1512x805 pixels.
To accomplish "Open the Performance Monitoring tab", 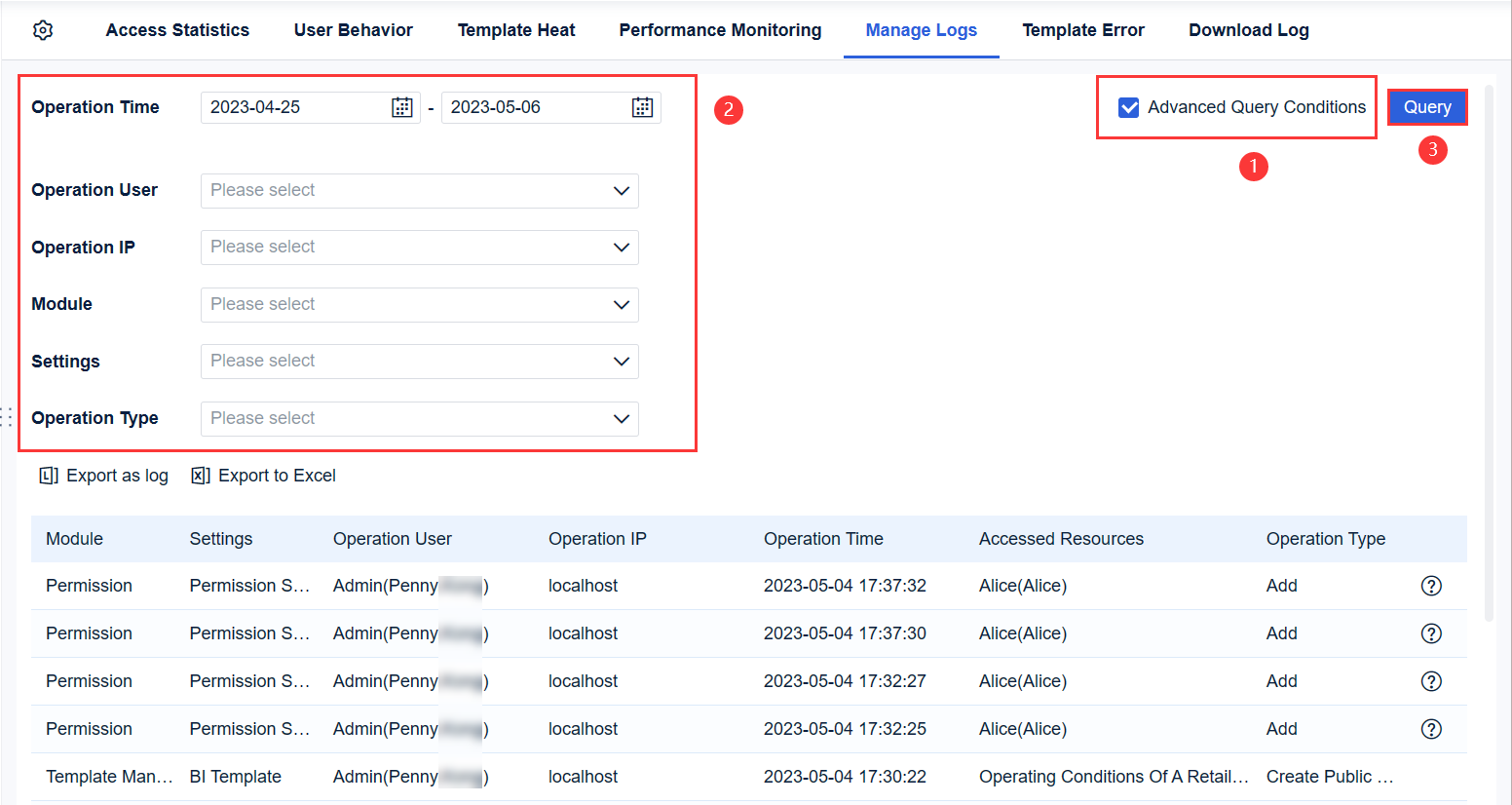I will click(x=720, y=30).
